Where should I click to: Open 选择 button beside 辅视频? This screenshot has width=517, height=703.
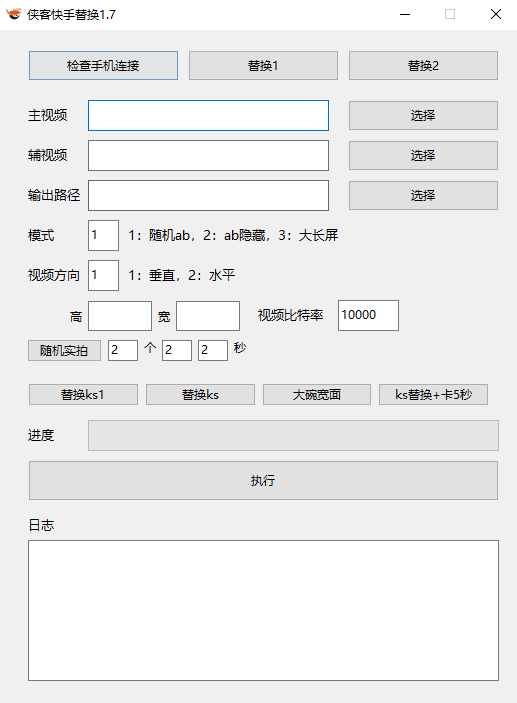click(x=423, y=156)
